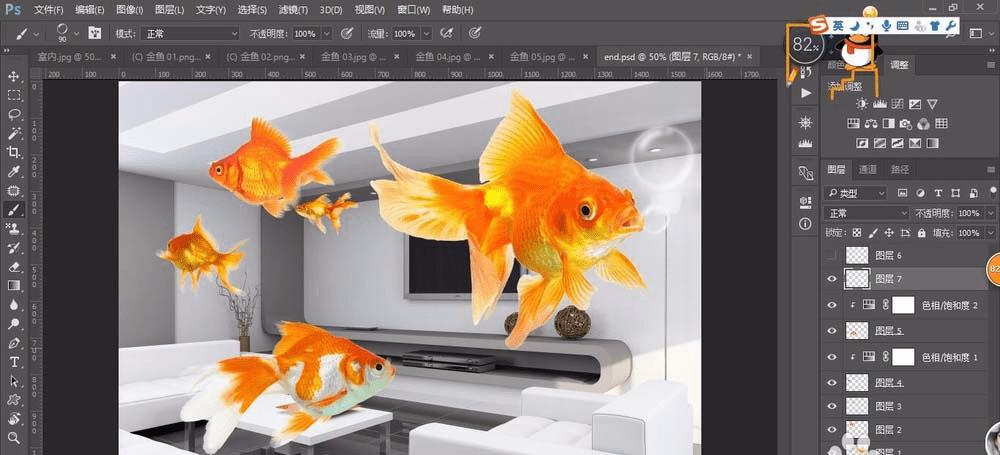Image resolution: width=1000 pixels, height=455 pixels.
Task: Open the layer blend mode 正常 dropdown
Action: coord(865,213)
